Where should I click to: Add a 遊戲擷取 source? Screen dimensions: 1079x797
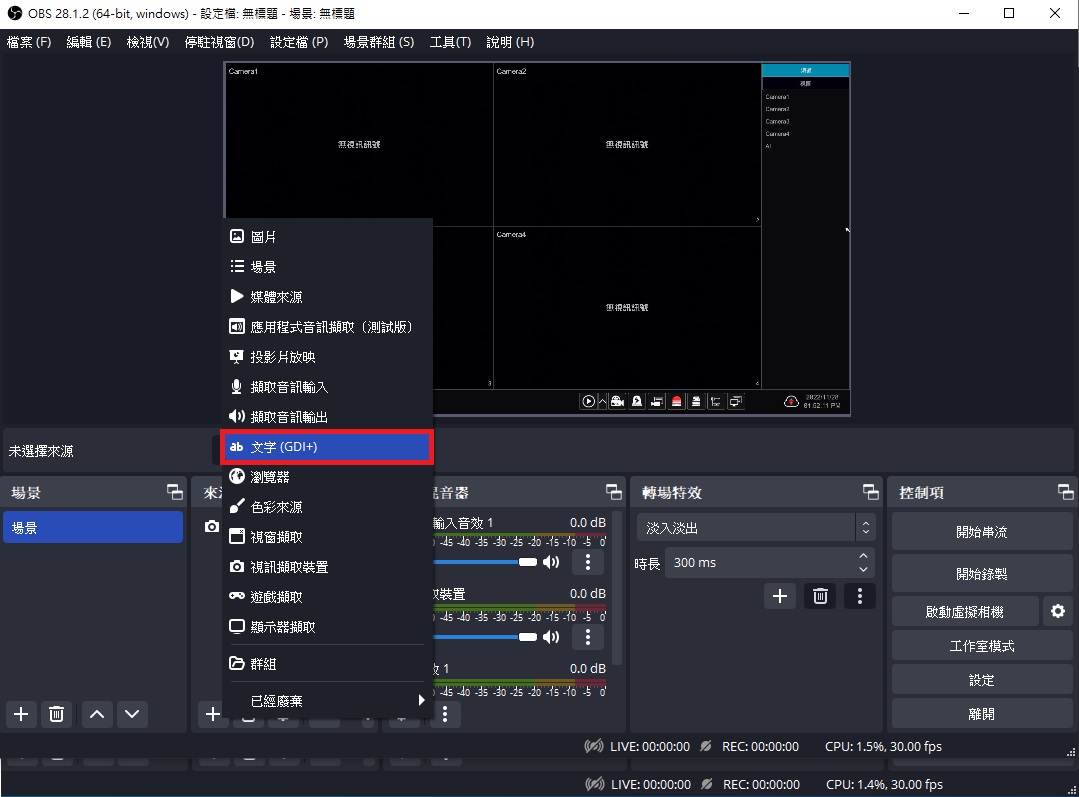pos(327,597)
